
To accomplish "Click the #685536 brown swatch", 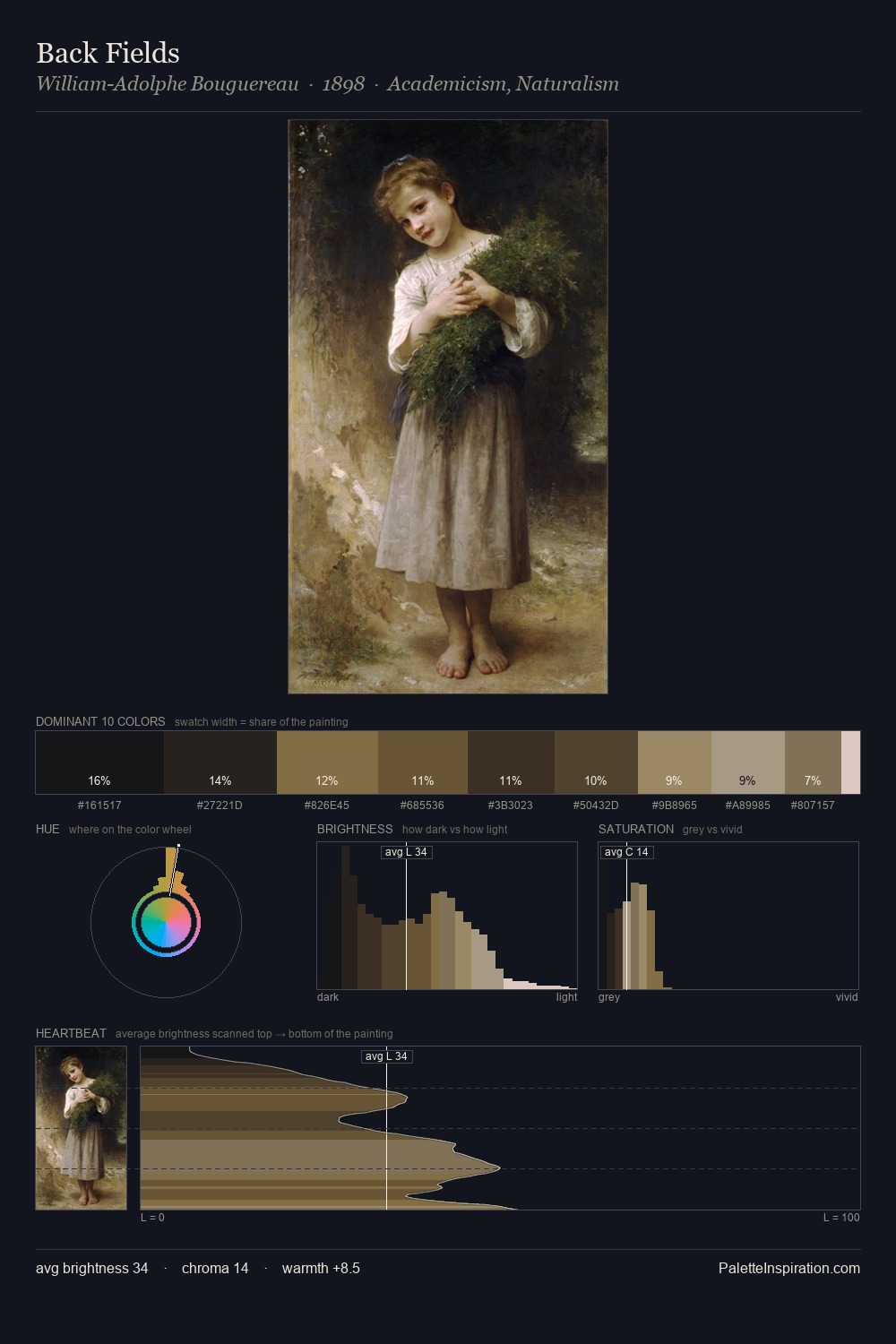I will (423, 762).
